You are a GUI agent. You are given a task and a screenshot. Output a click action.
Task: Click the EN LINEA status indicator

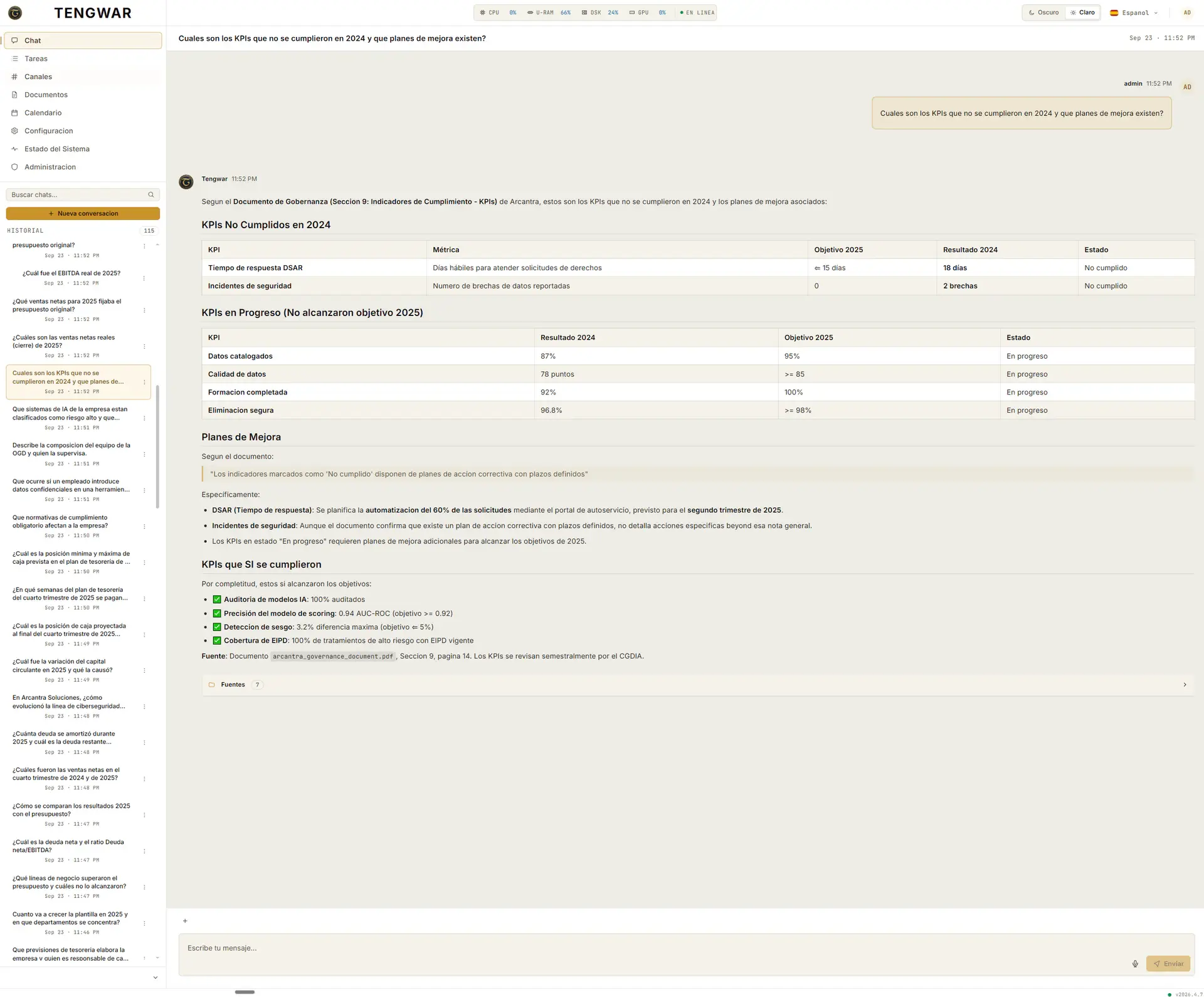click(697, 13)
